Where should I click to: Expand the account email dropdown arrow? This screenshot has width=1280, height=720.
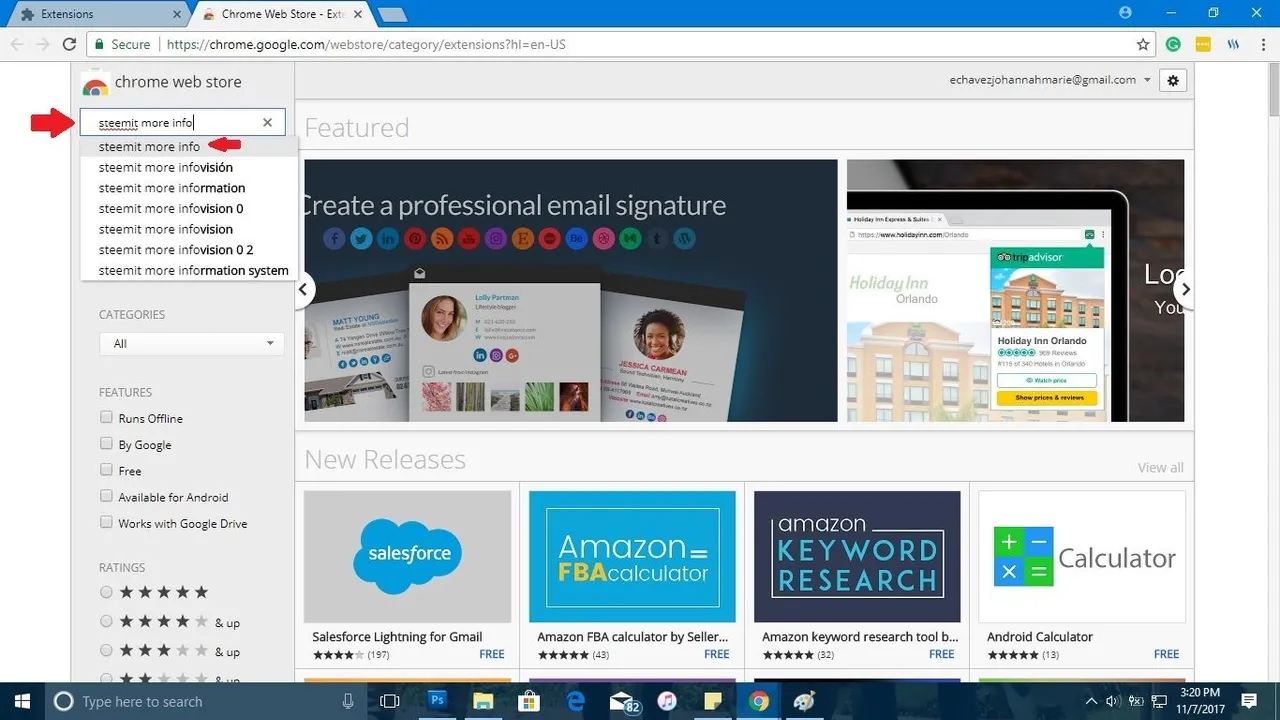(x=1147, y=80)
